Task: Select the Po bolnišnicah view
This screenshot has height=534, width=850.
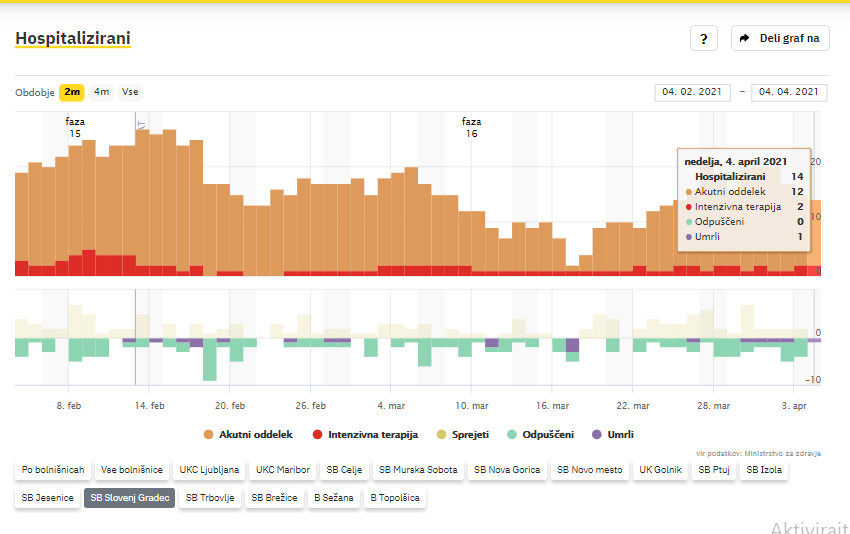Action: pos(53,469)
